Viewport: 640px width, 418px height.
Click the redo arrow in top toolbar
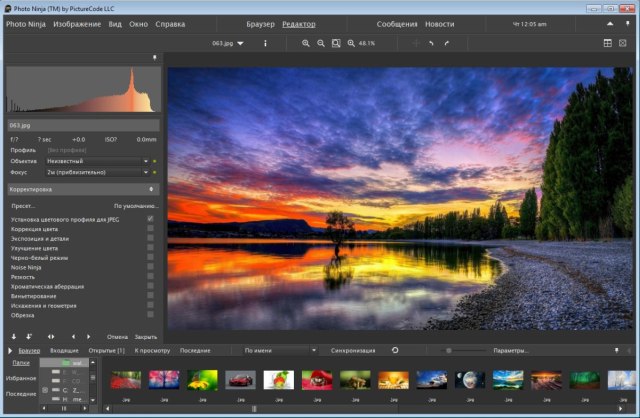446,43
